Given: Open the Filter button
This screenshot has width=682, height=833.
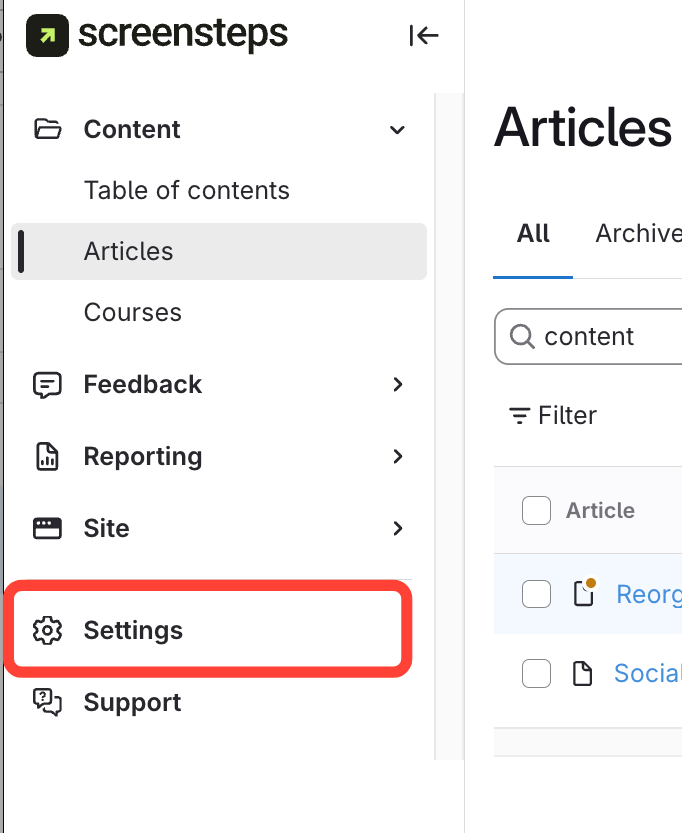Looking at the screenshot, I should tap(553, 416).
